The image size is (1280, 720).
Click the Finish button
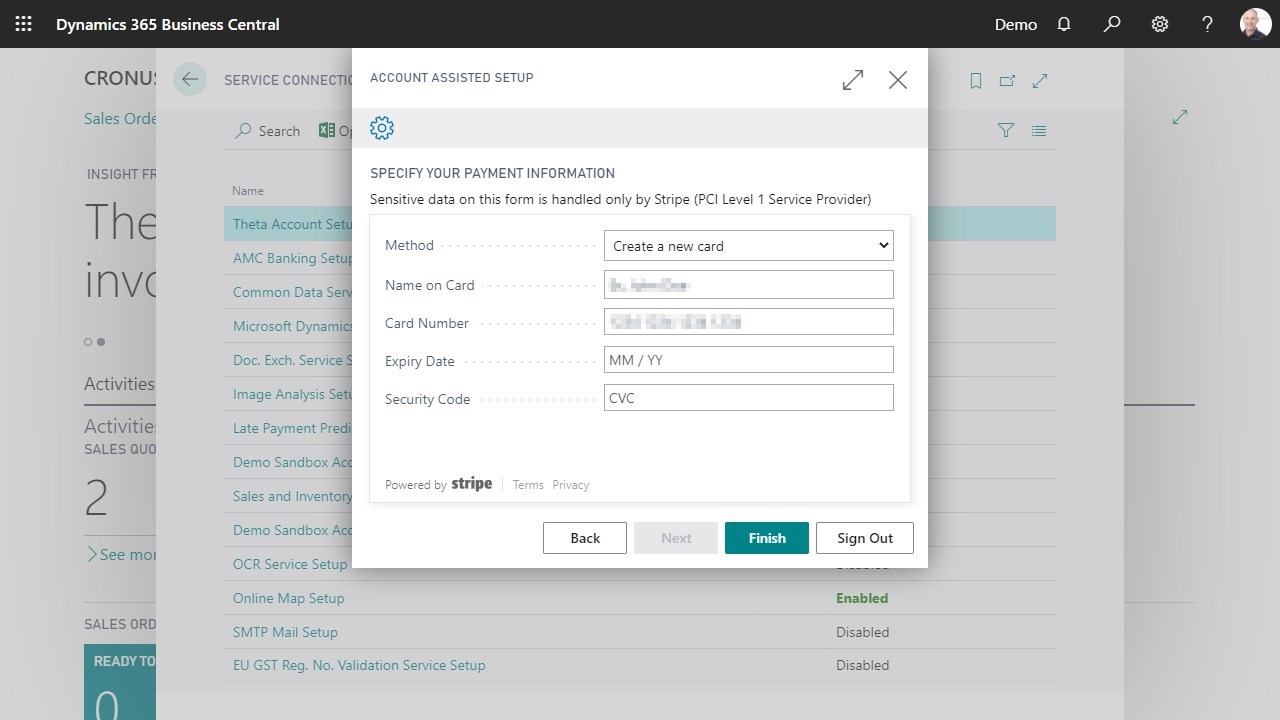[767, 538]
